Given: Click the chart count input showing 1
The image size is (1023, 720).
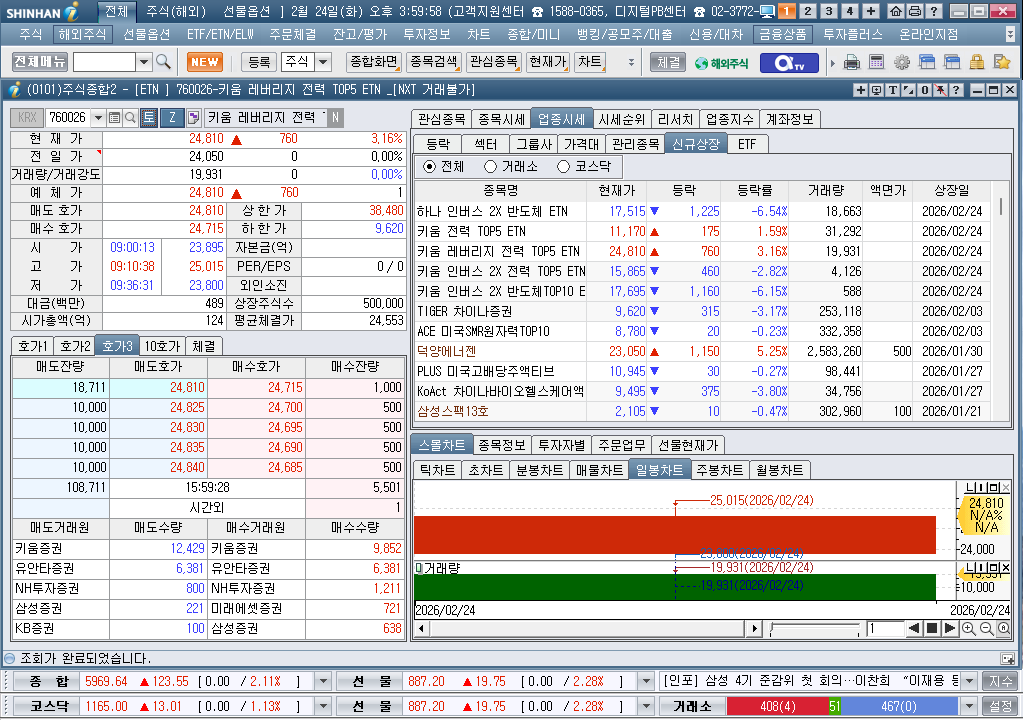Looking at the screenshot, I should point(885,629).
